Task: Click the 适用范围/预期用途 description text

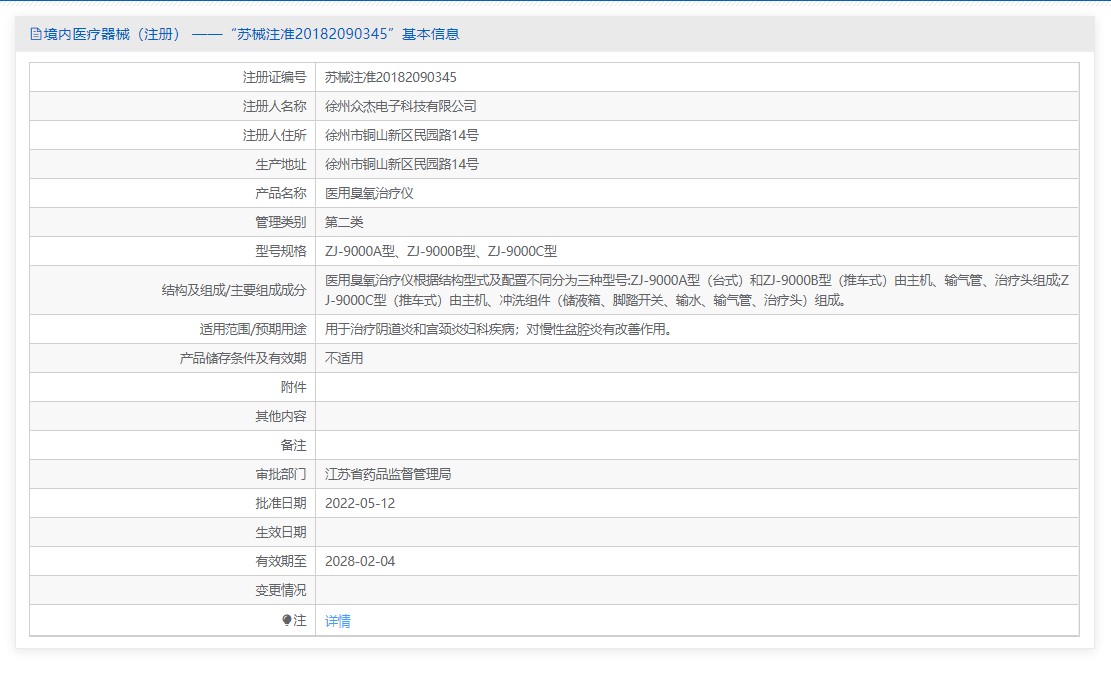Action: 498,329
